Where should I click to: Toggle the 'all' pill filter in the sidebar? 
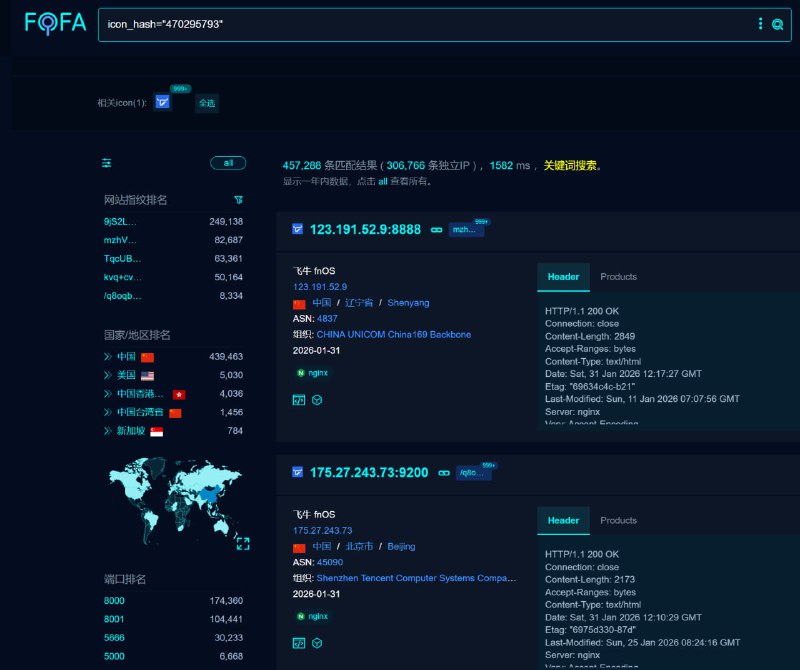[229, 163]
